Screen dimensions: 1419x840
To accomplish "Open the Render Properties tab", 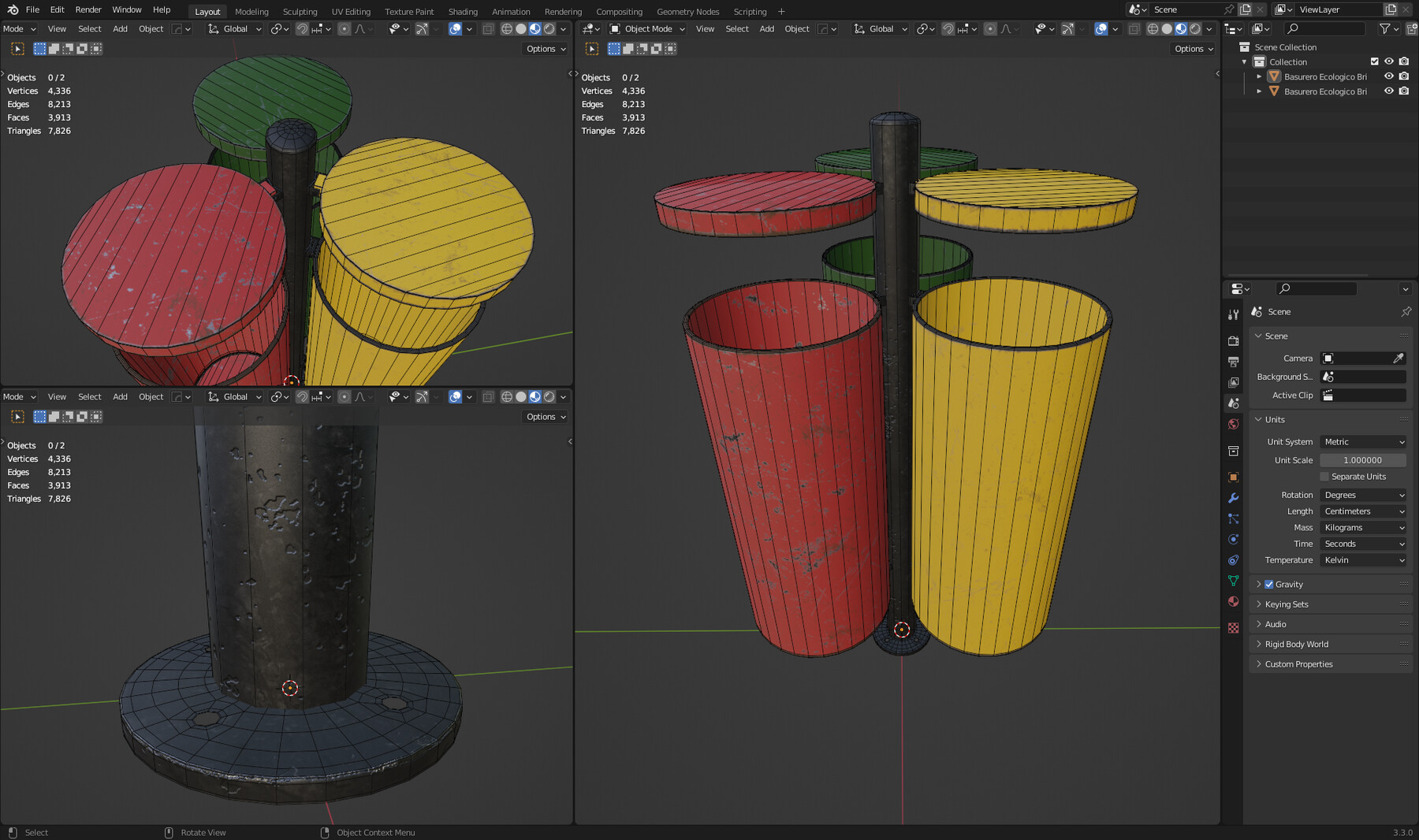I will pyautogui.click(x=1234, y=340).
